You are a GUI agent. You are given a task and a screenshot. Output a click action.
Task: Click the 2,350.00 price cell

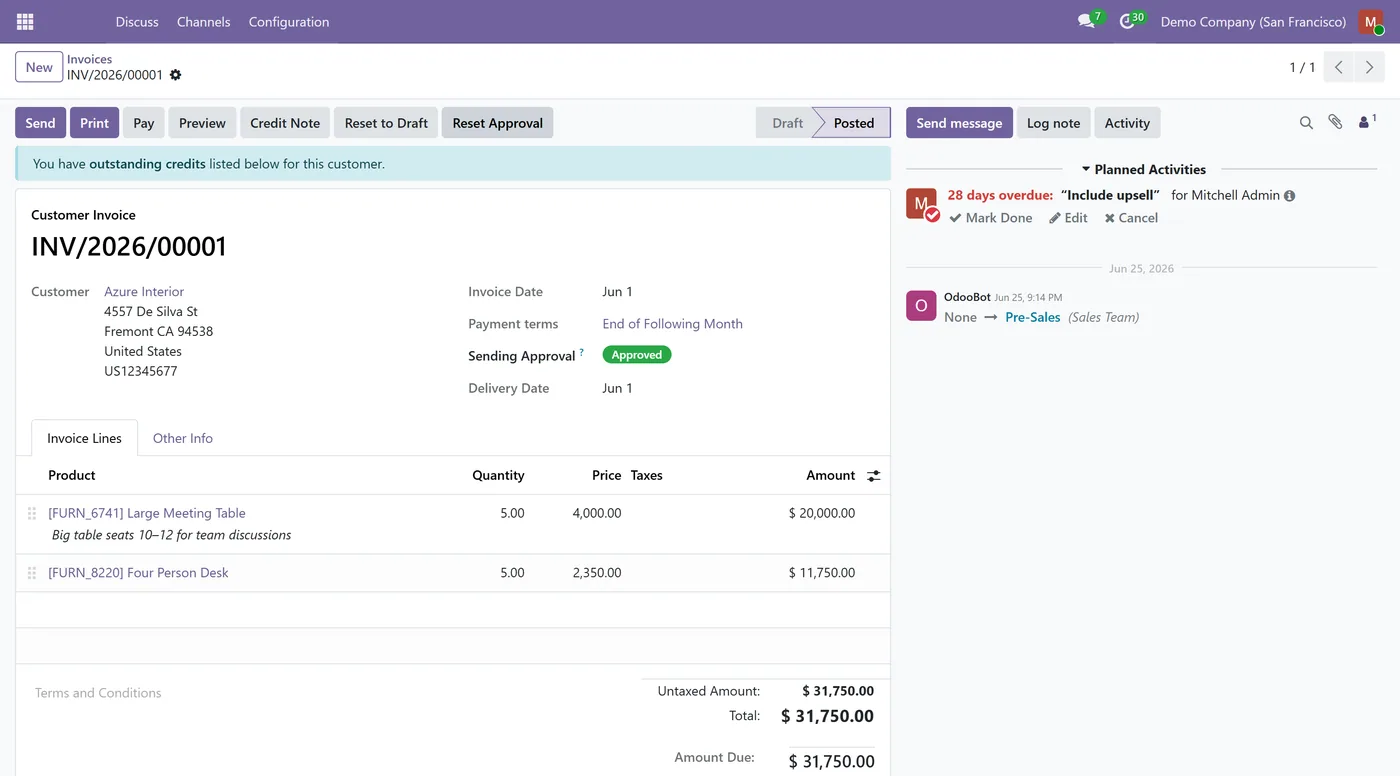point(597,573)
